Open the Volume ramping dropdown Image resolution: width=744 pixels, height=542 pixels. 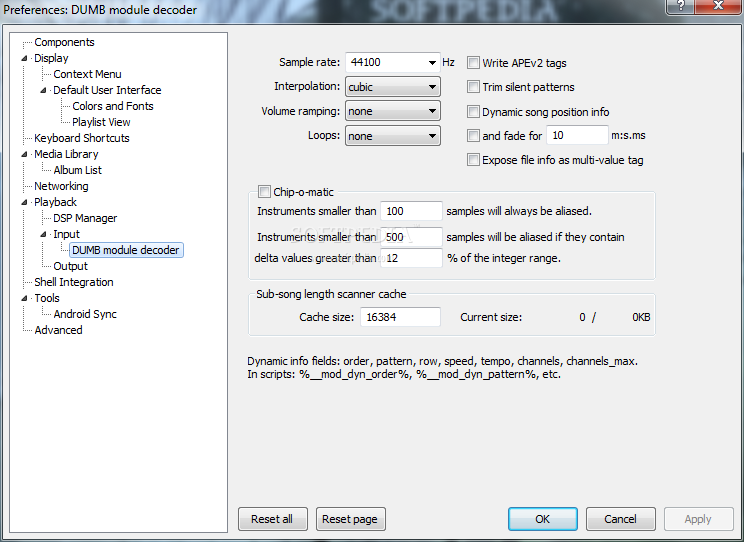[393, 111]
